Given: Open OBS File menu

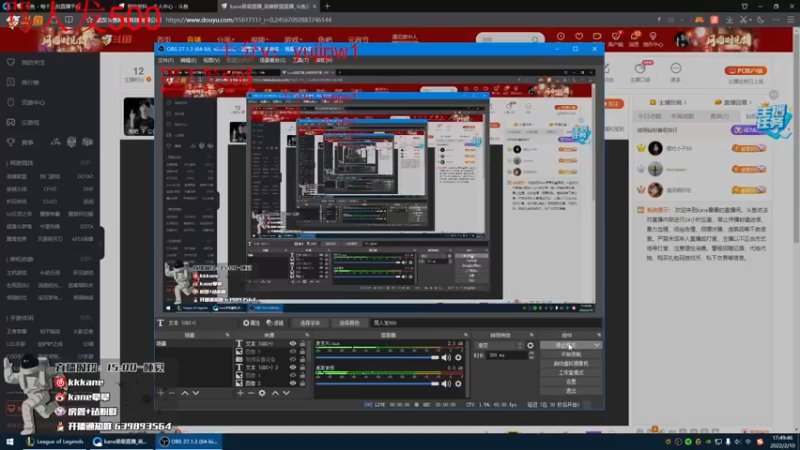Looking at the screenshot, I should click(165, 60).
